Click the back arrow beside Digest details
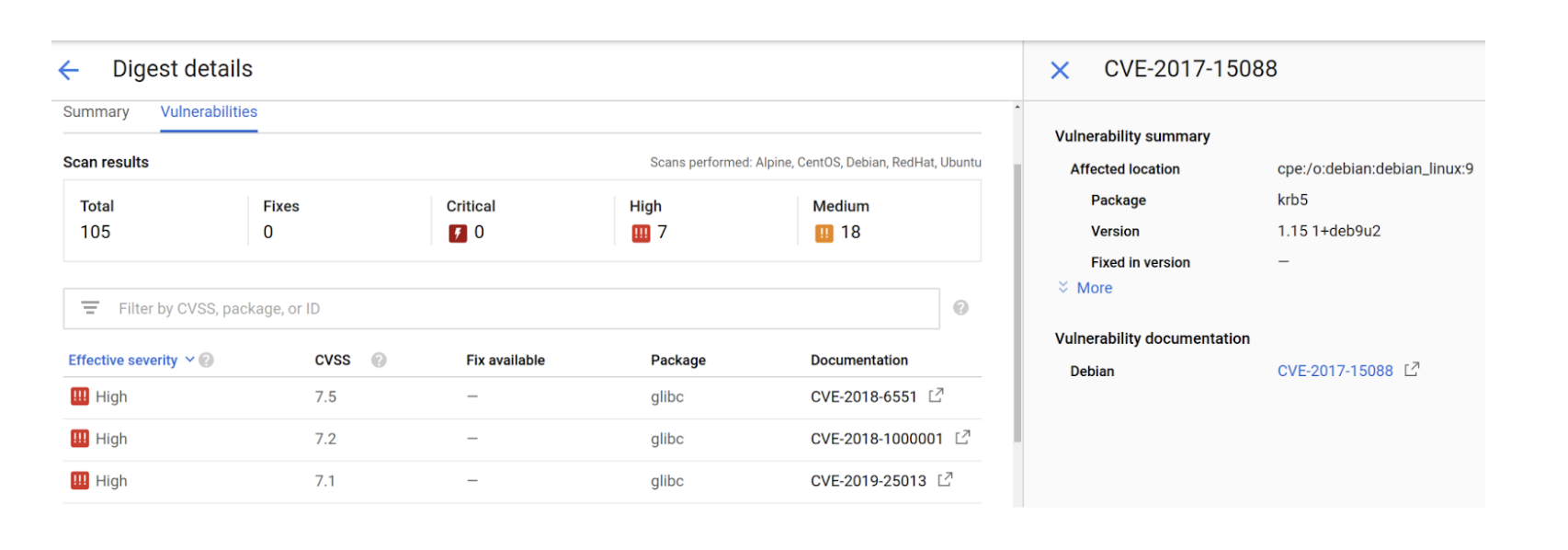Screen dimensions: 1568x550 point(69,70)
